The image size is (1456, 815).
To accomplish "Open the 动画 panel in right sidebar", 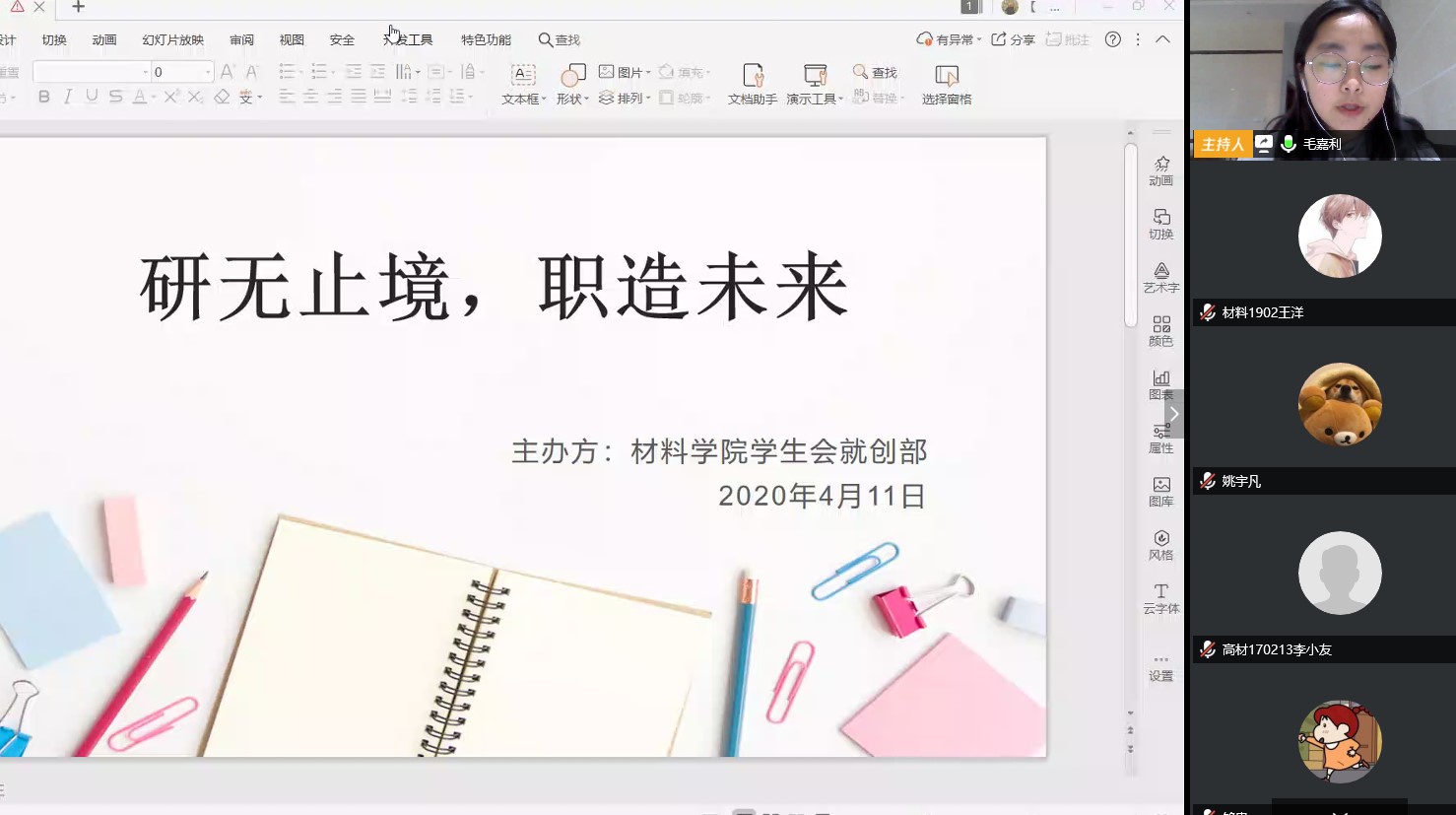I will coord(1161,170).
